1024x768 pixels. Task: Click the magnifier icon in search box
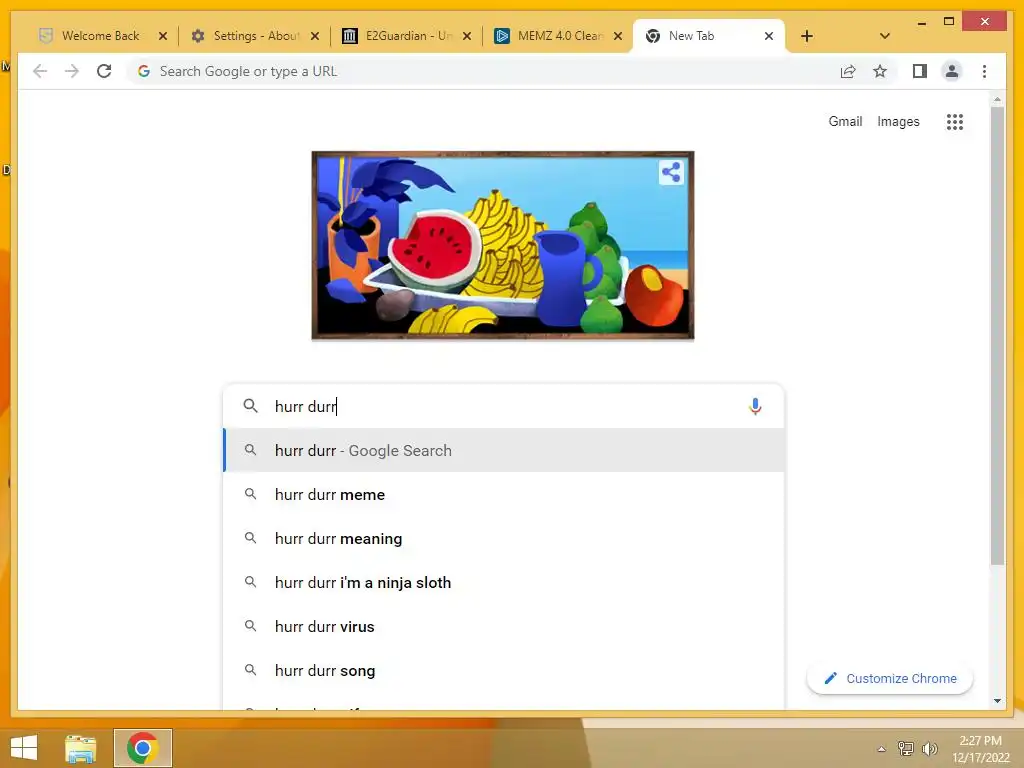click(250, 406)
